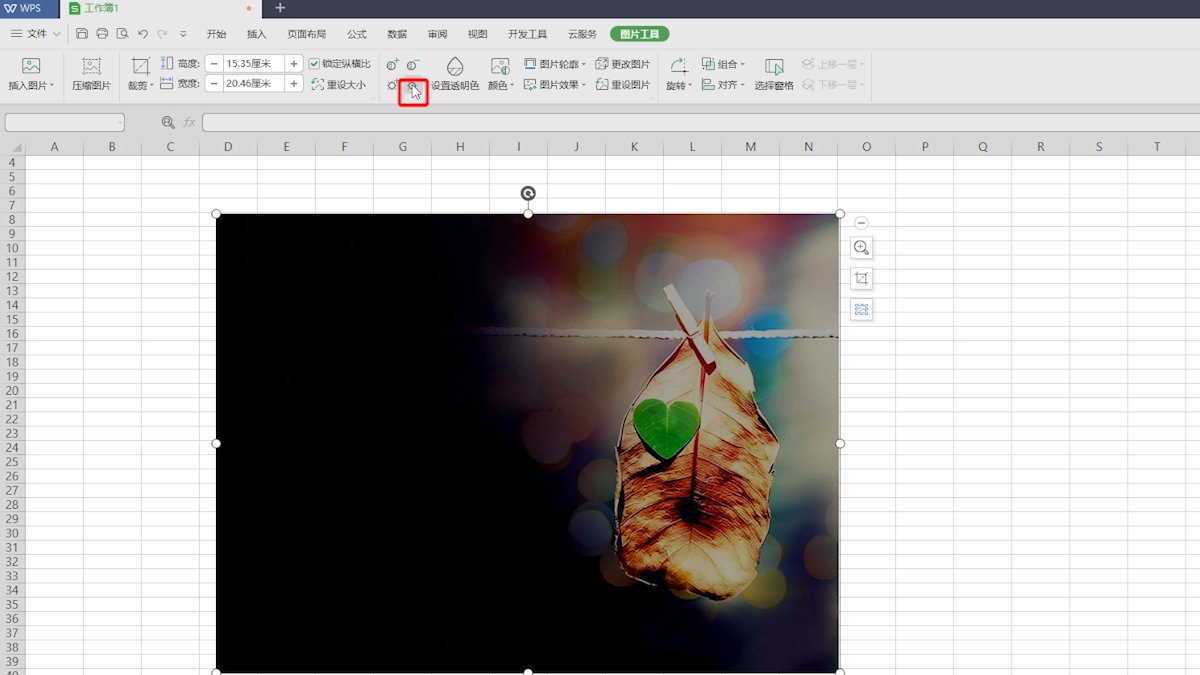Click the plus stepper for height (高度)

[294, 64]
